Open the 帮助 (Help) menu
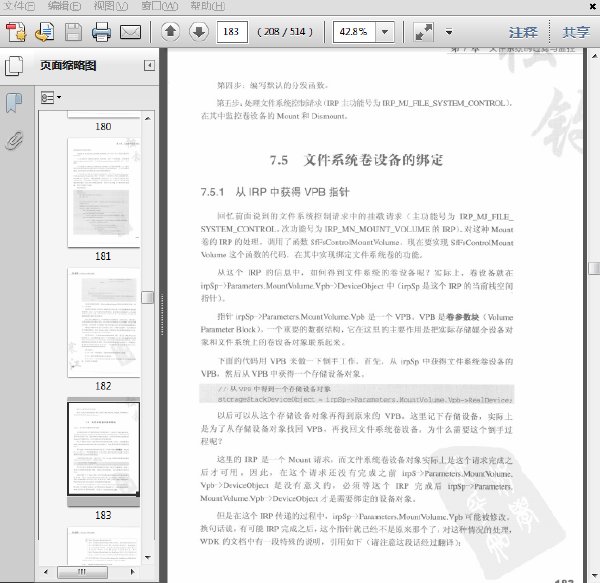Viewport: 600px width, 583px height. pos(208,6)
